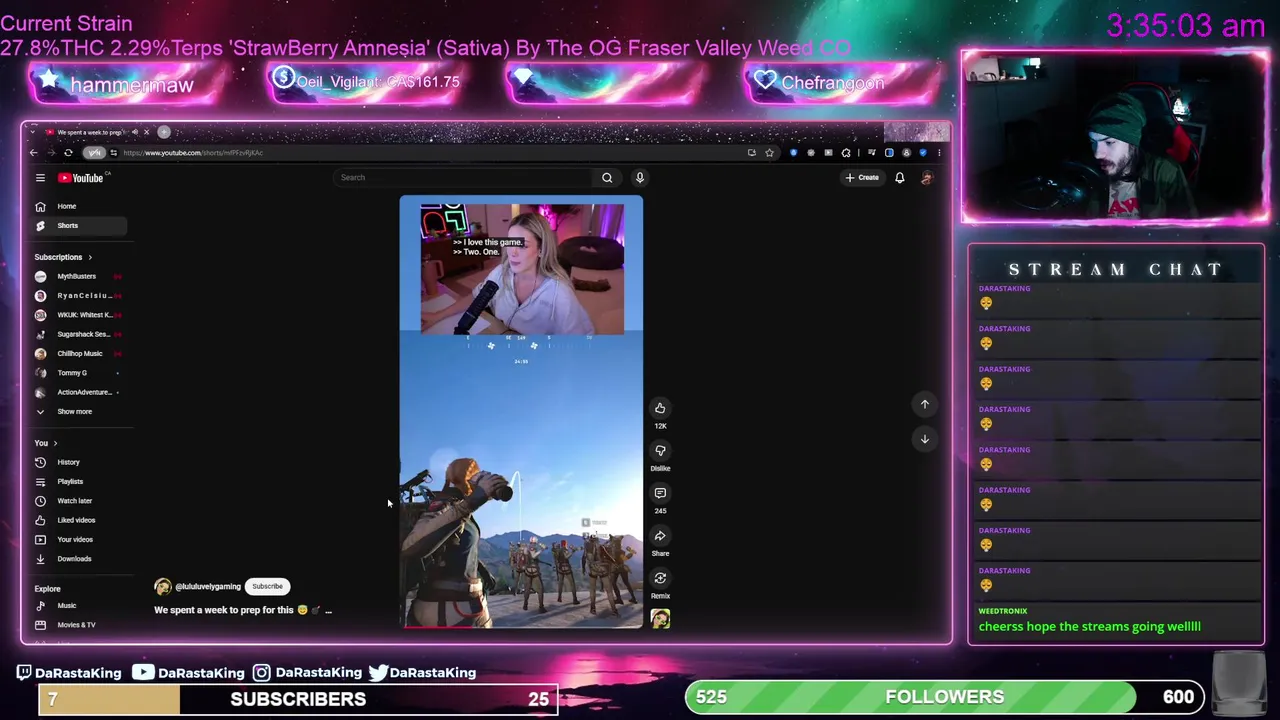Open a new browser tab
1280x720 pixels.
[164, 132]
